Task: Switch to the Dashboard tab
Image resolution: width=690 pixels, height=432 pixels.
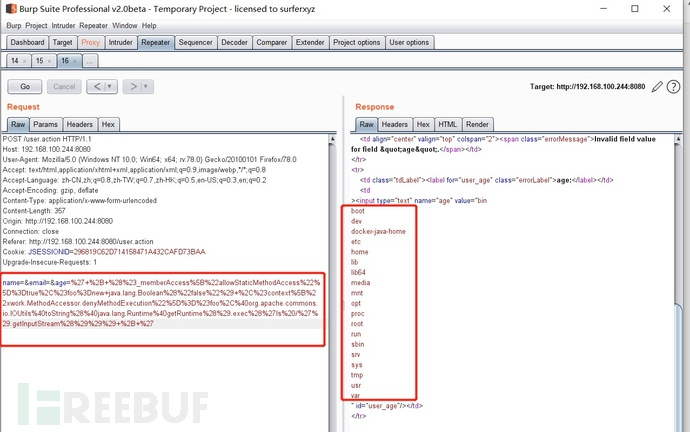Action: 27,42
